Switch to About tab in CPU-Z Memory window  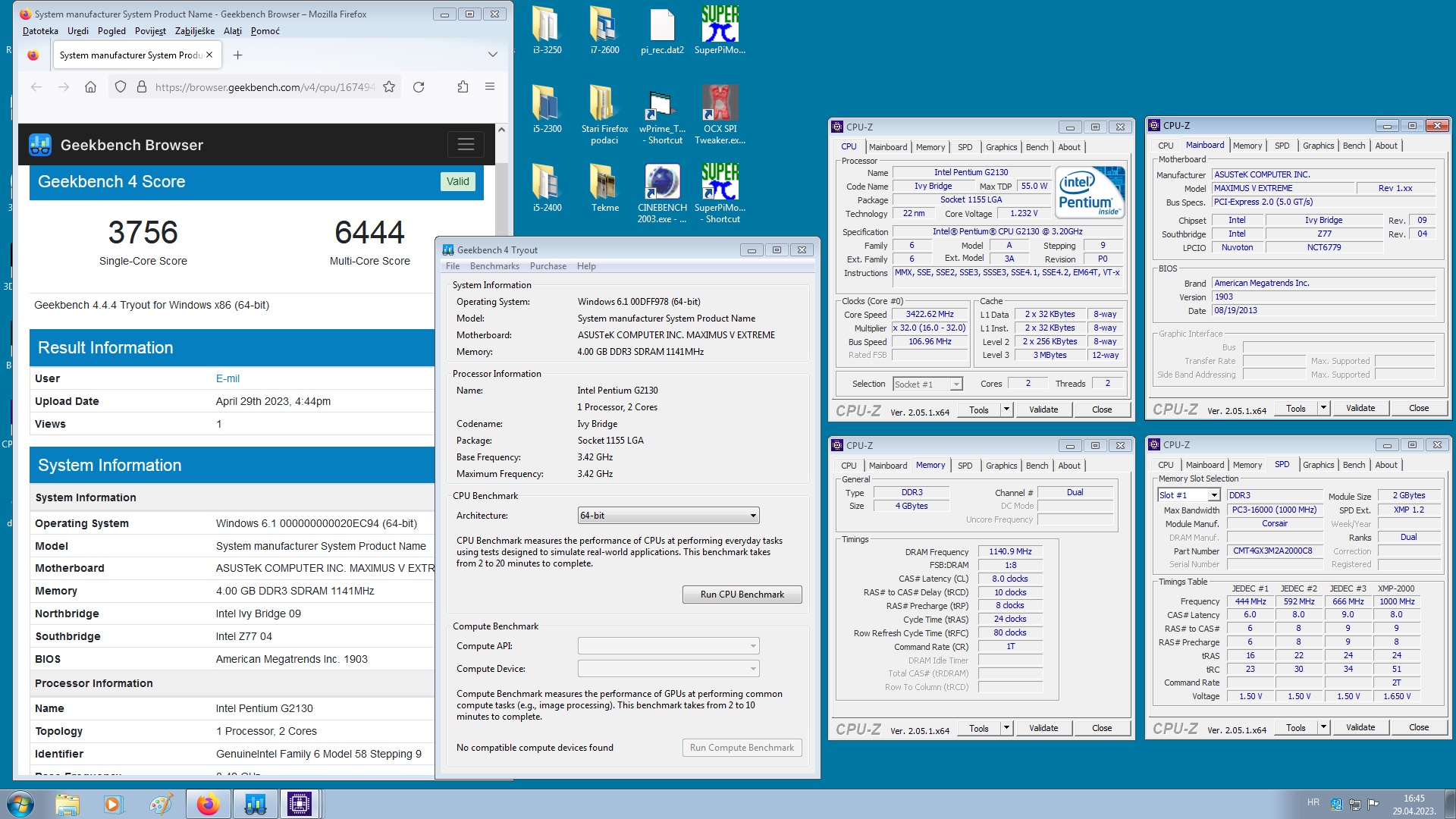(1069, 466)
